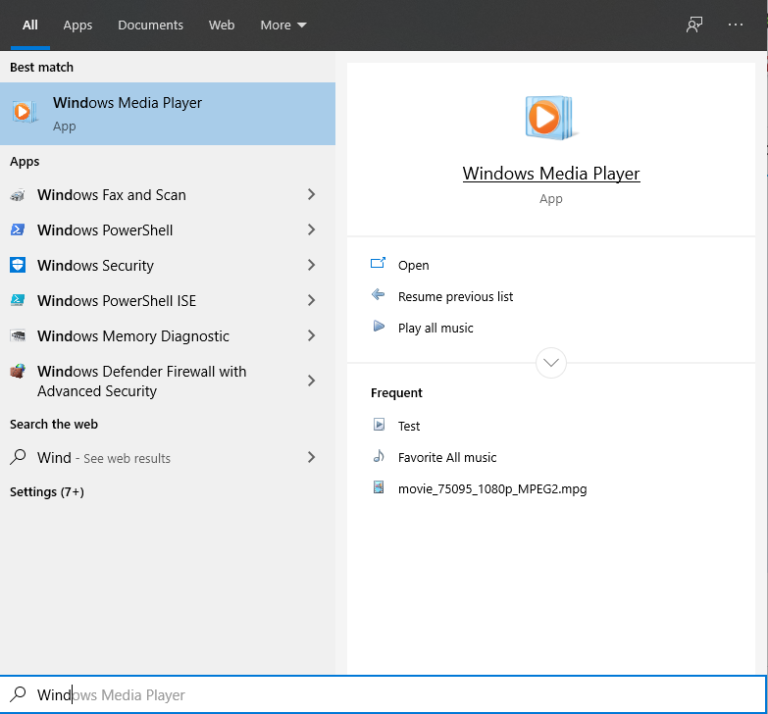Click the Windows PowerShell icon
Image resolution: width=768 pixels, height=714 pixels.
click(18, 230)
